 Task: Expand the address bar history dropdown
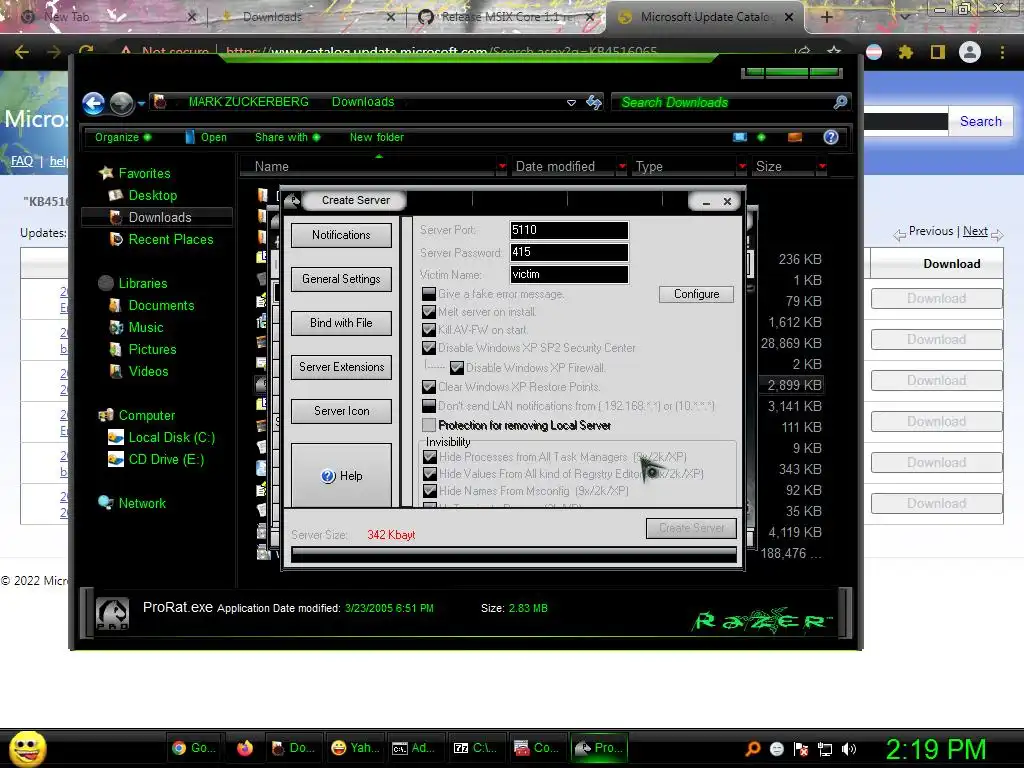click(571, 103)
